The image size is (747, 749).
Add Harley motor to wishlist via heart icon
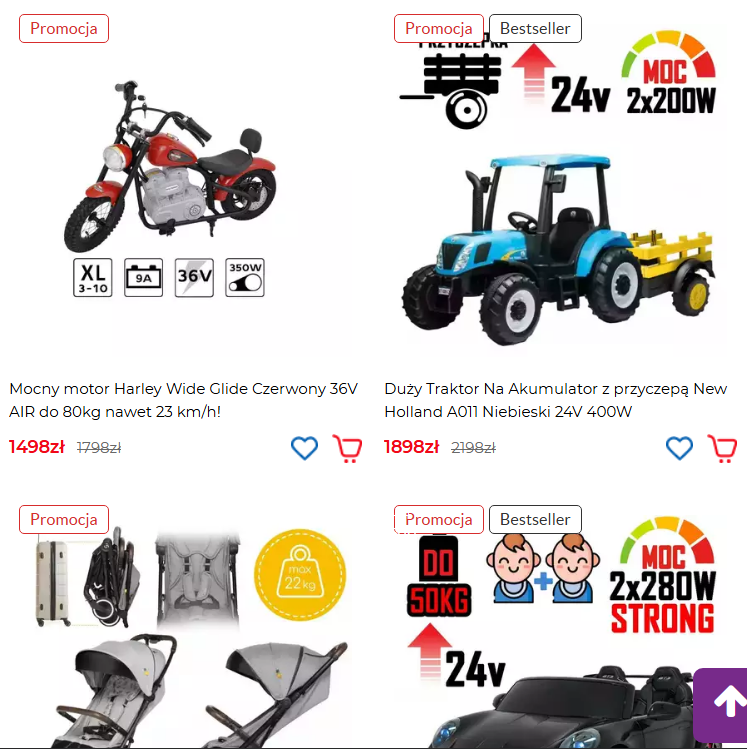(x=304, y=448)
